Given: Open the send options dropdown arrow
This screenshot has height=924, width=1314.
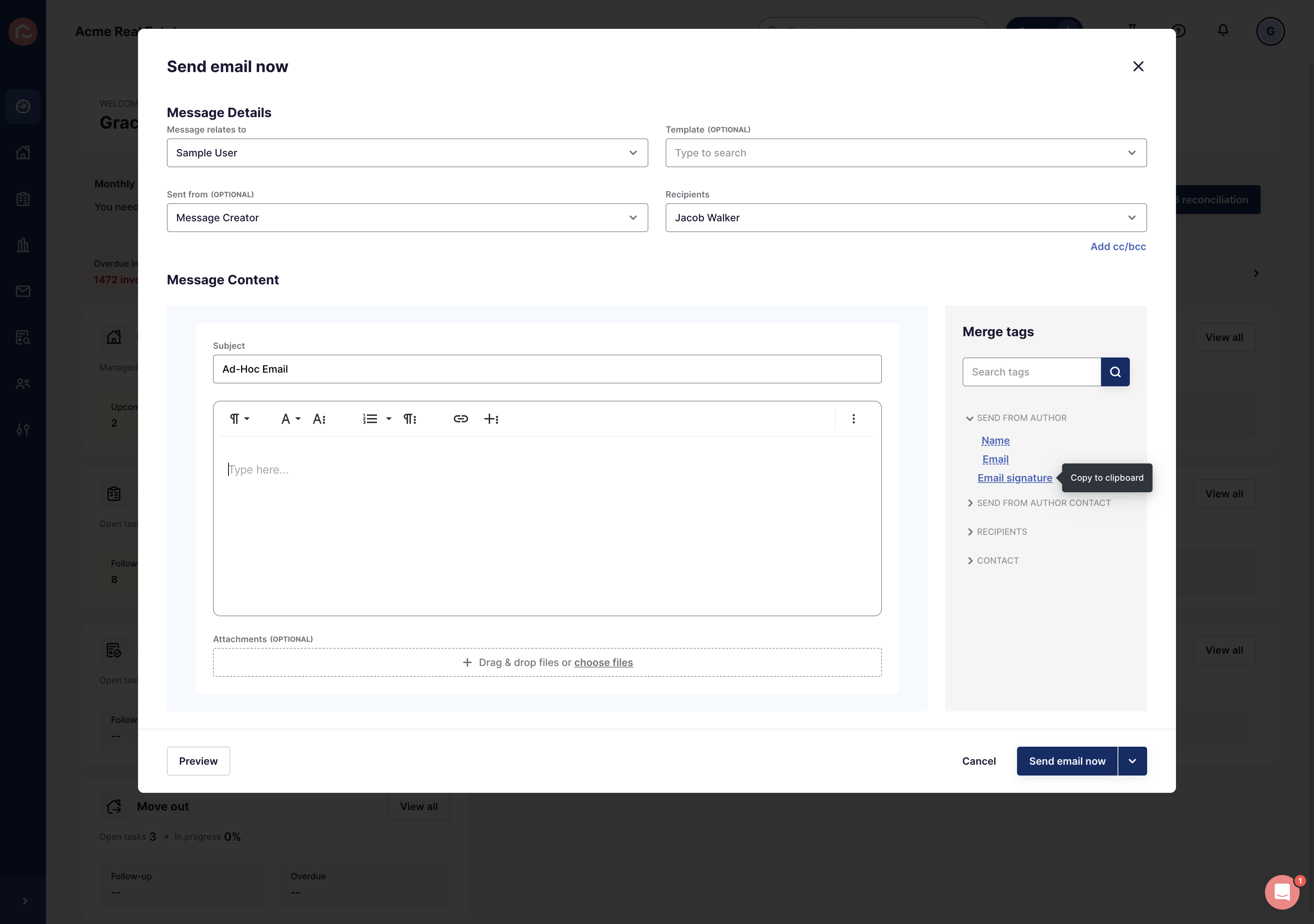Looking at the screenshot, I should pyautogui.click(x=1132, y=761).
